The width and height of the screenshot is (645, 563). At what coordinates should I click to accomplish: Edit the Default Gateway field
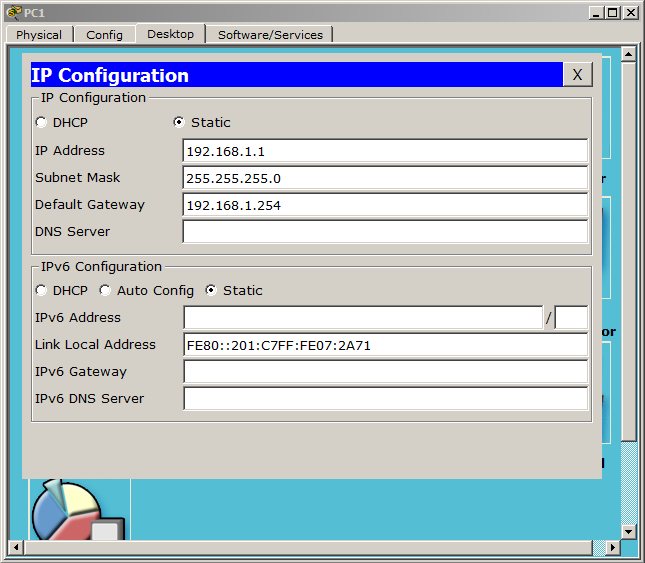pos(385,205)
